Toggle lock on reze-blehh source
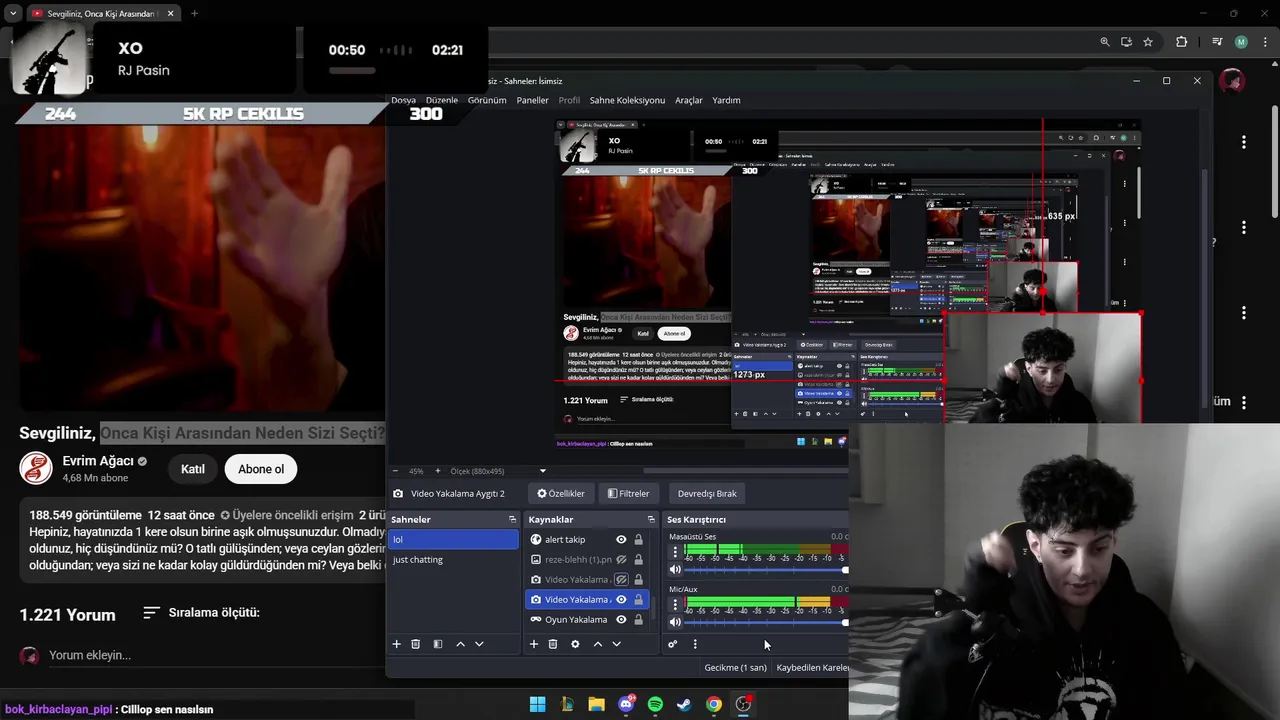This screenshot has width=1280, height=720. pos(638,559)
